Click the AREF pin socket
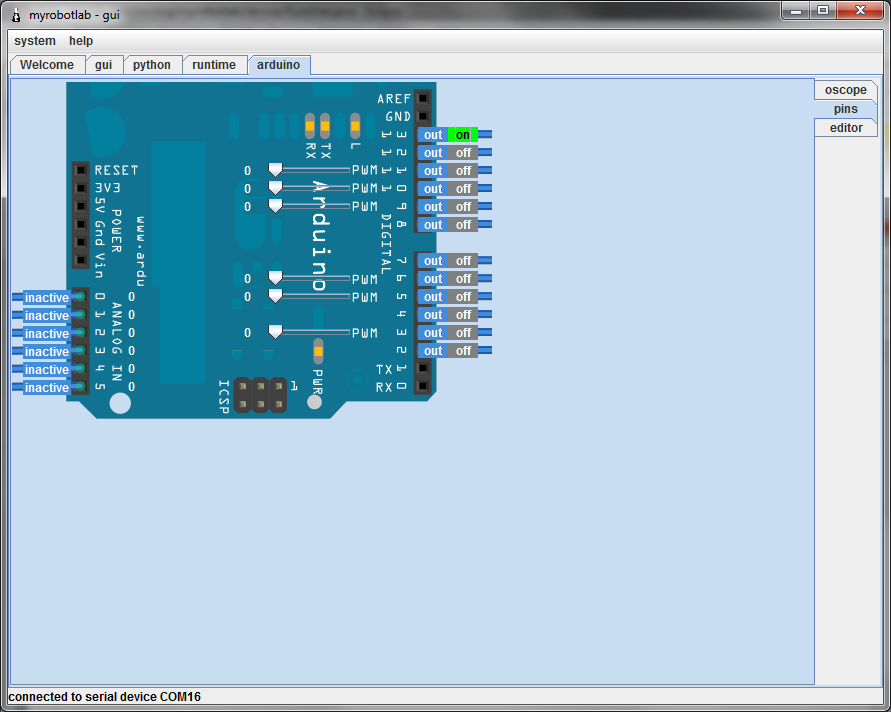Viewport: 891px width, 712px height. [422, 98]
